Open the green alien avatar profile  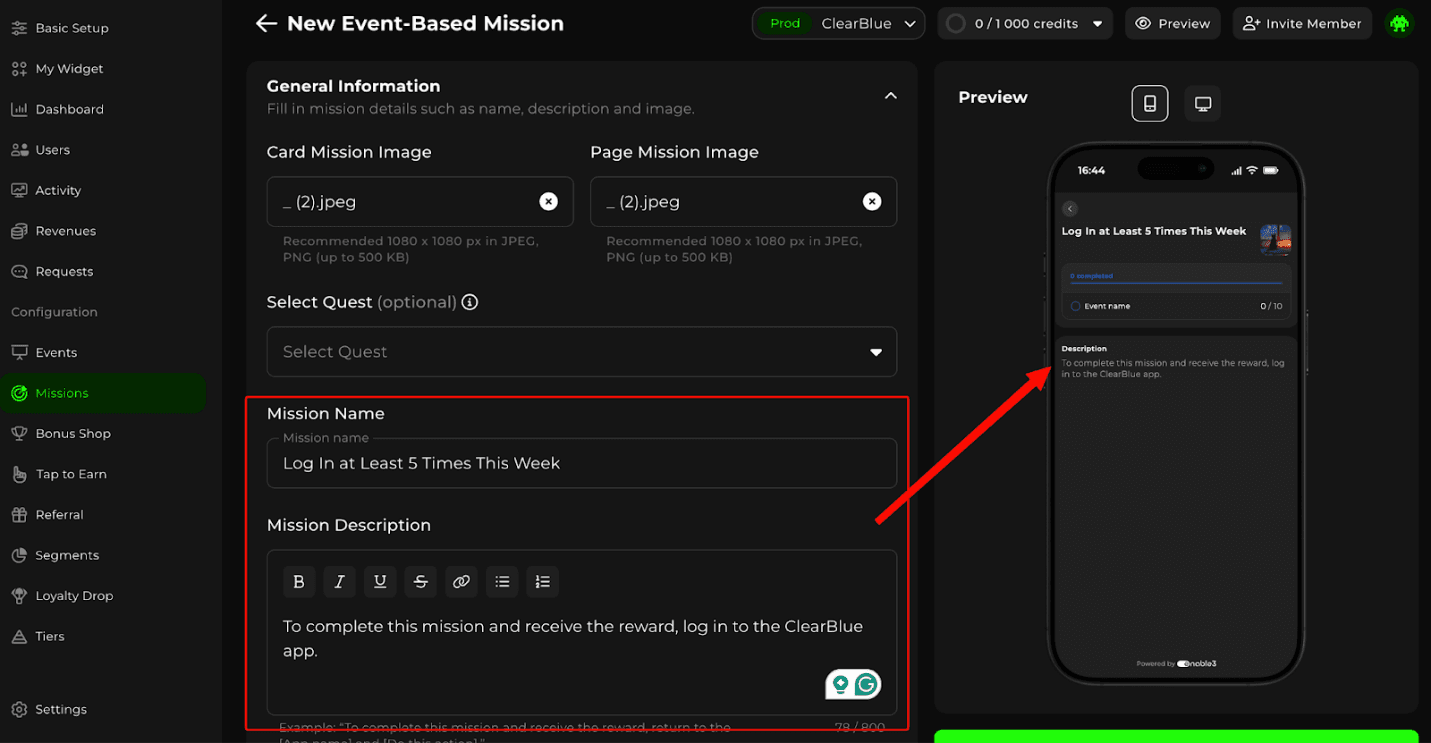(x=1399, y=23)
